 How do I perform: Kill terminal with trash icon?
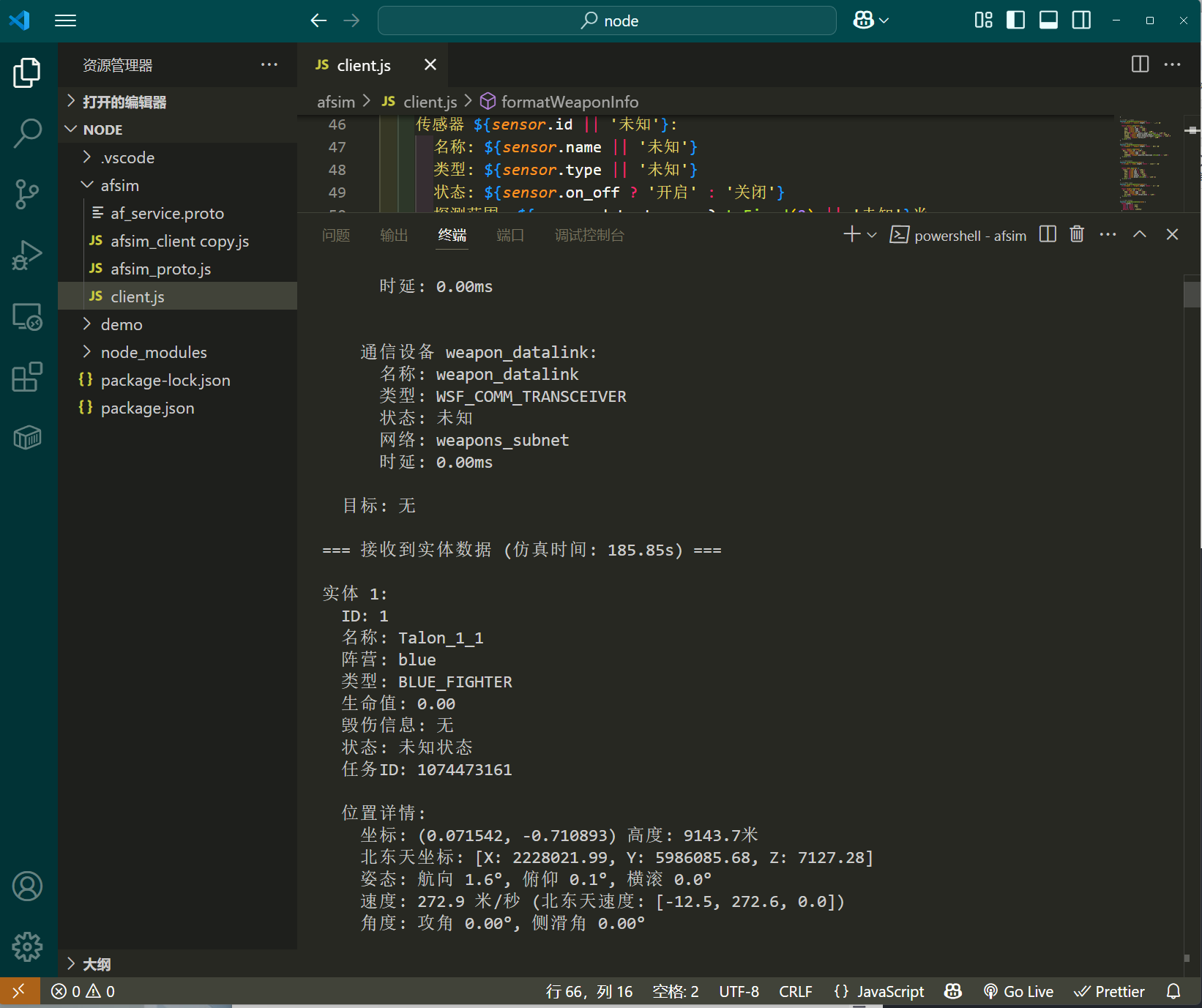pyautogui.click(x=1077, y=234)
